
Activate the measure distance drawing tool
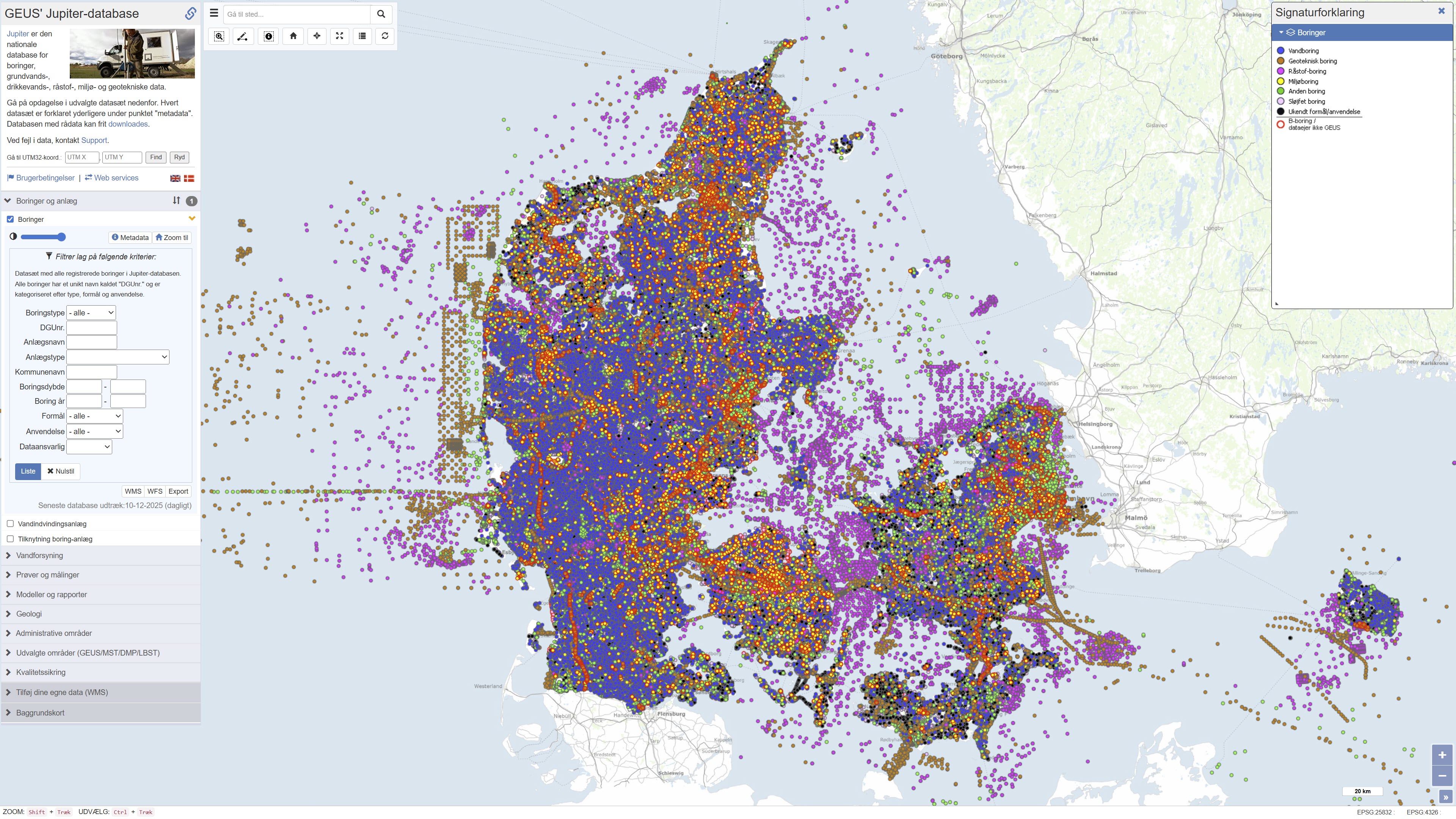(243, 36)
